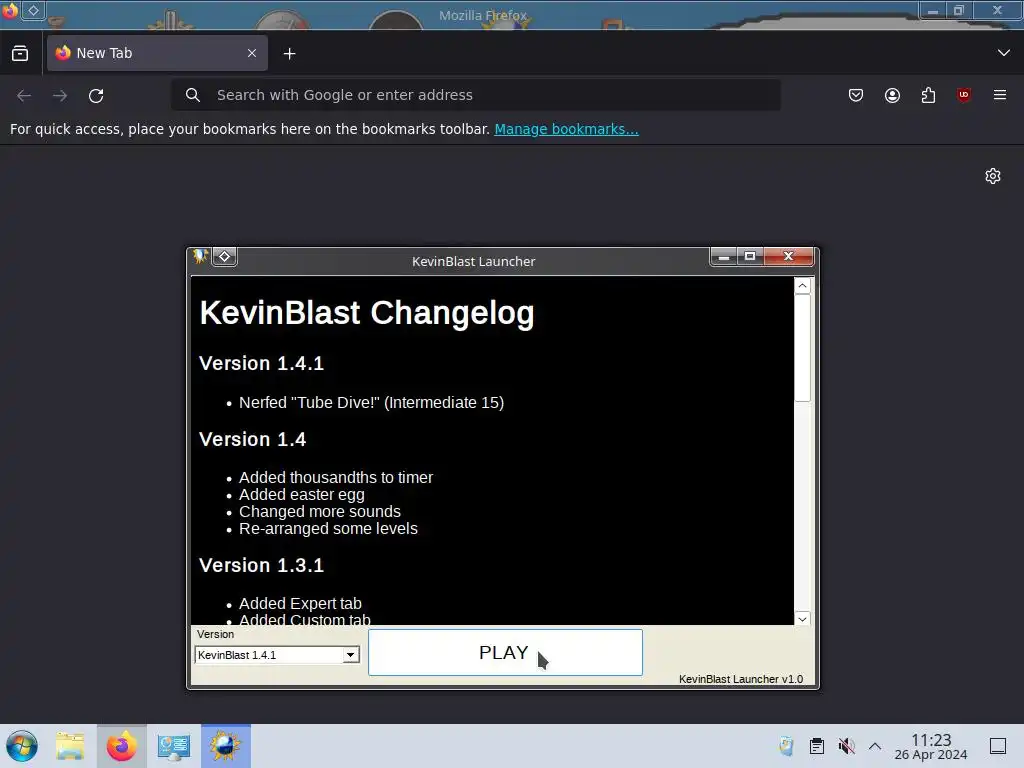Click the Firefox window menu diamond icon
This screenshot has width=1024, height=768.
pos(33,10)
